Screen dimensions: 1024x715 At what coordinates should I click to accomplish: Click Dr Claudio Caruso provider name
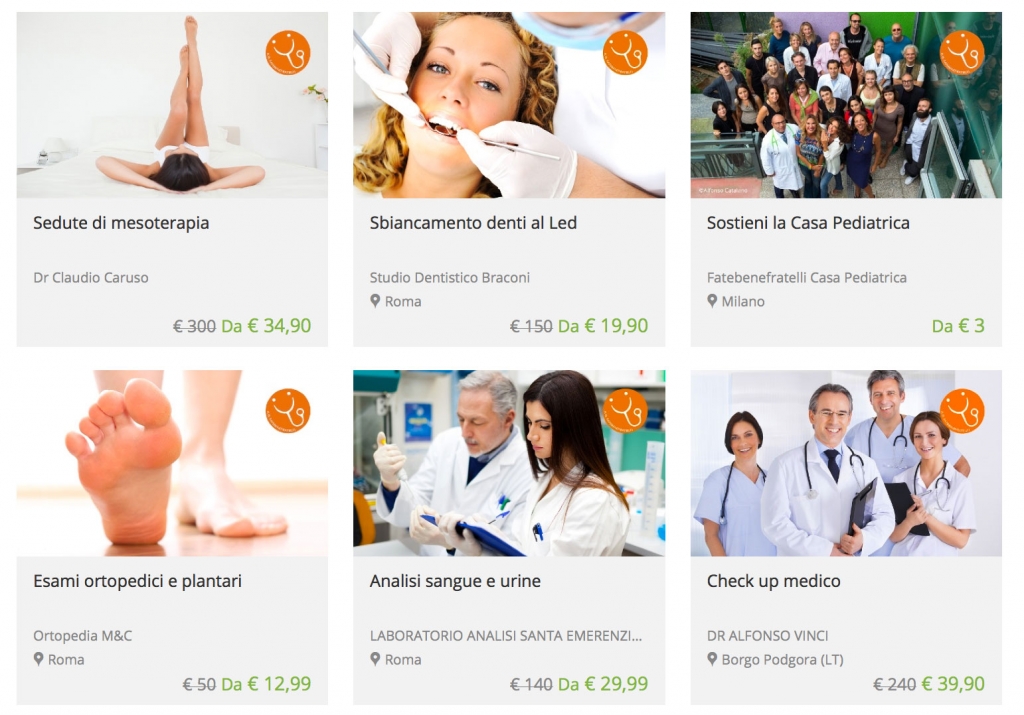[91, 278]
